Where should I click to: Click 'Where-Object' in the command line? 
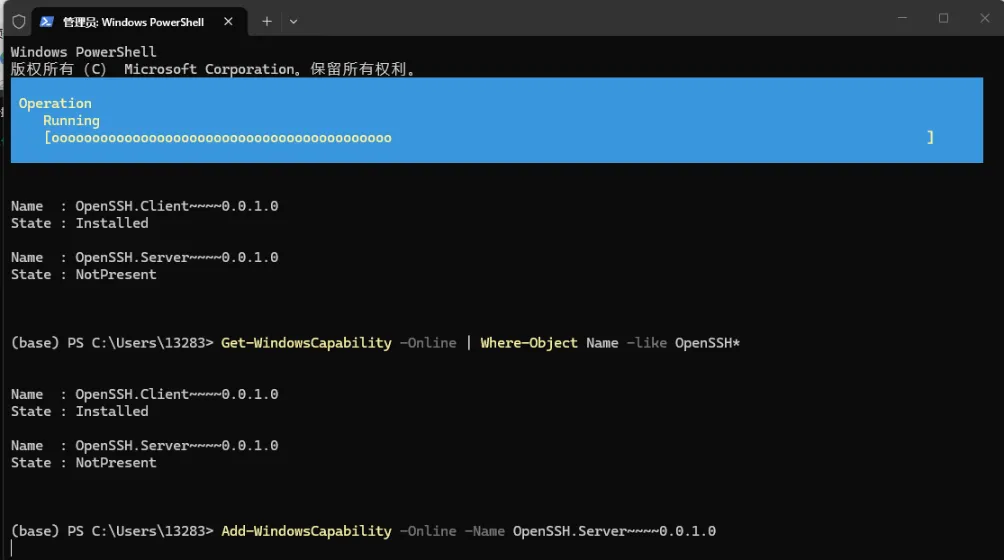pyautogui.click(x=529, y=343)
